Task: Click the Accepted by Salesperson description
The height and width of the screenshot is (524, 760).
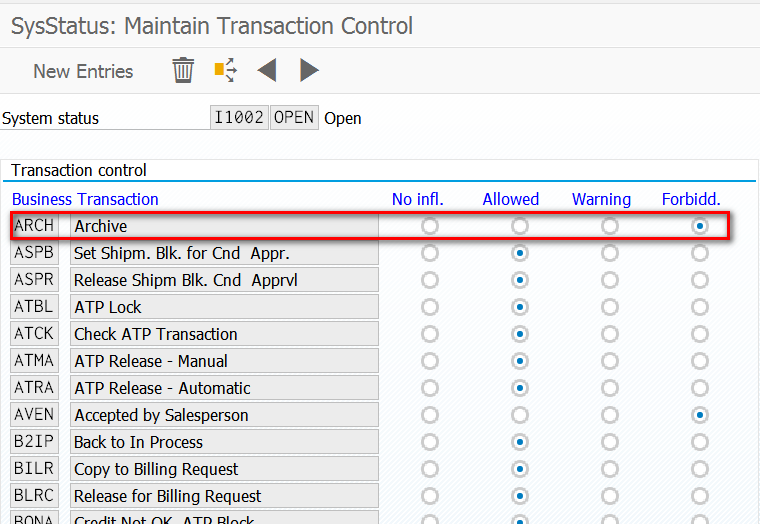Action: 224,415
